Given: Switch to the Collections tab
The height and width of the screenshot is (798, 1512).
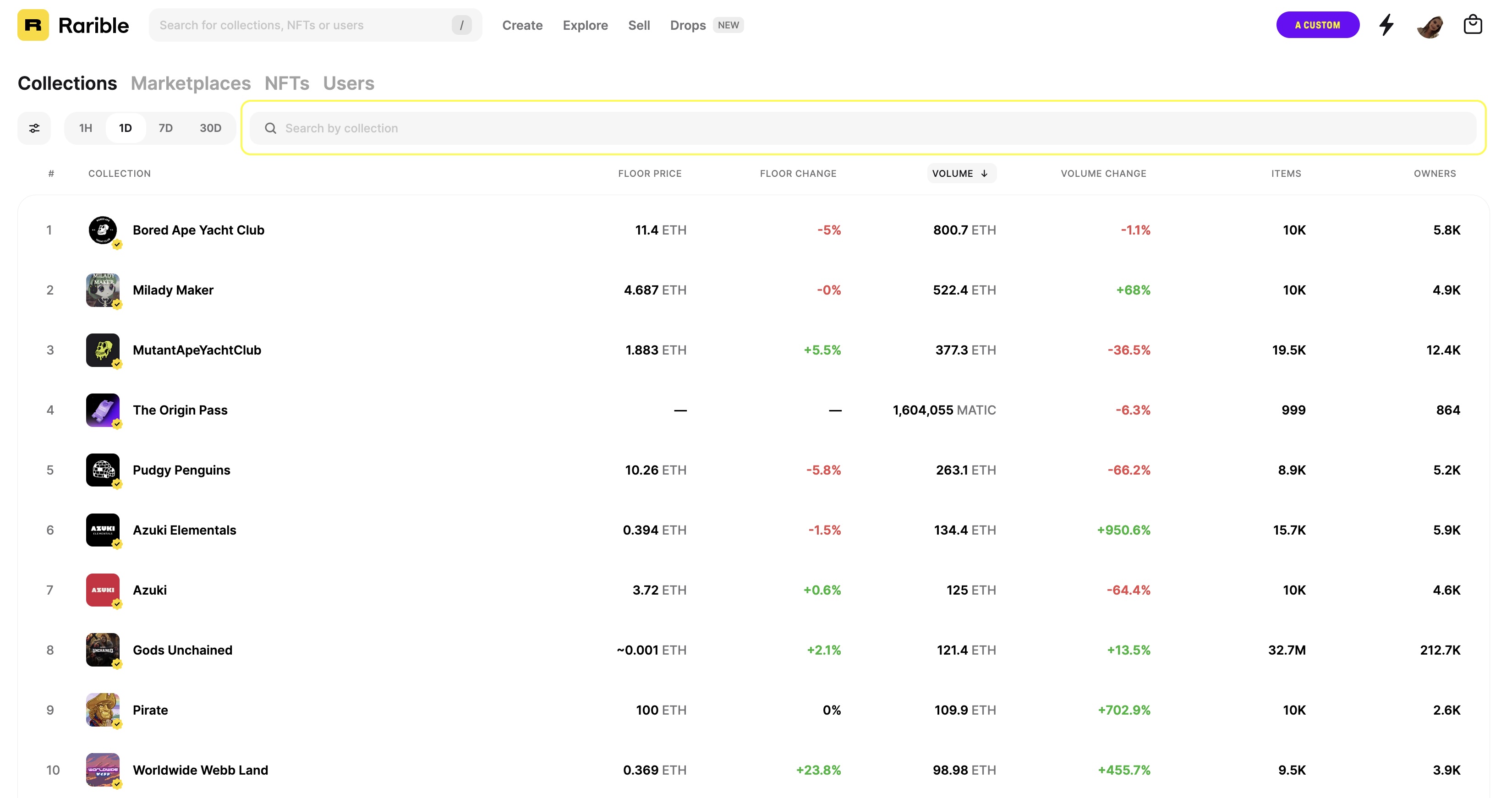Looking at the screenshot, I should [67, 83].
